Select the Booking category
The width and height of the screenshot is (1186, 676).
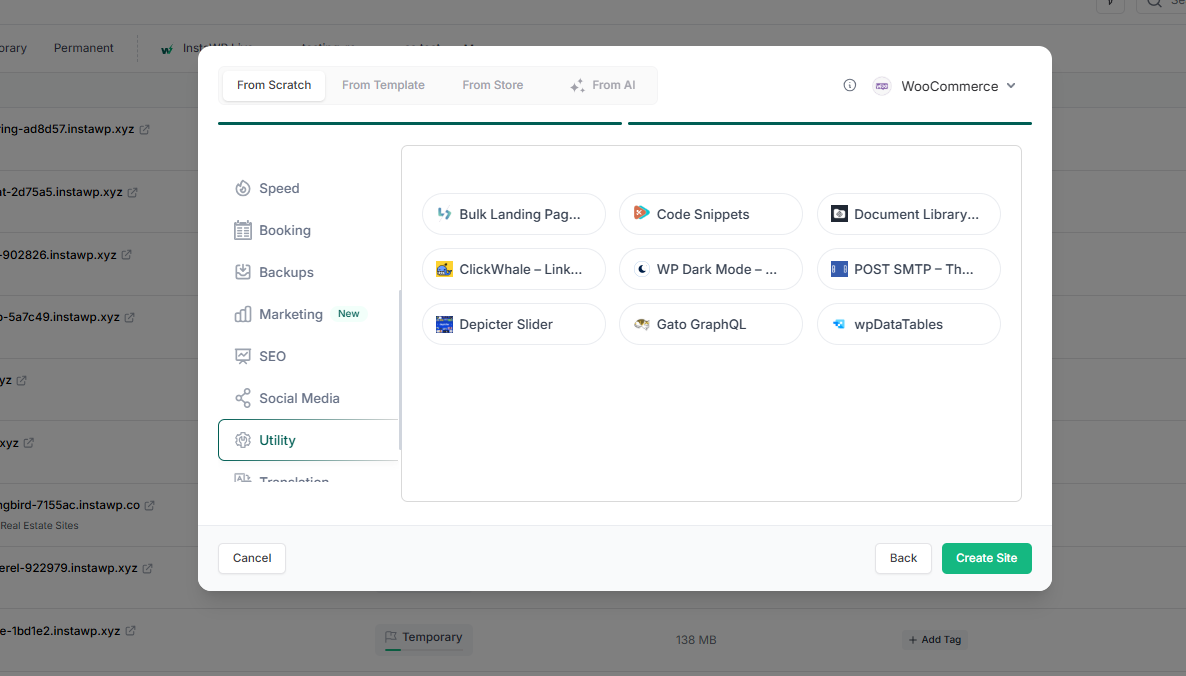(x=307, y=230)
